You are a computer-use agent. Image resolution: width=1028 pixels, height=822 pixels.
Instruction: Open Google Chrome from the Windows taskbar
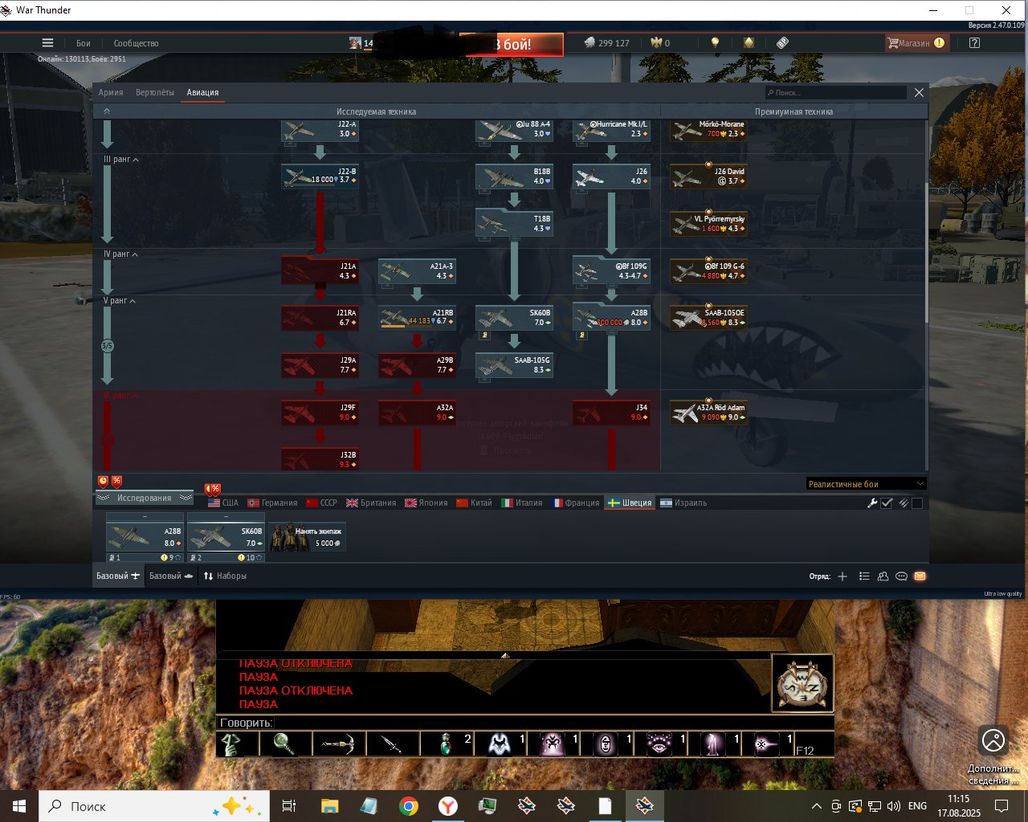408,806
